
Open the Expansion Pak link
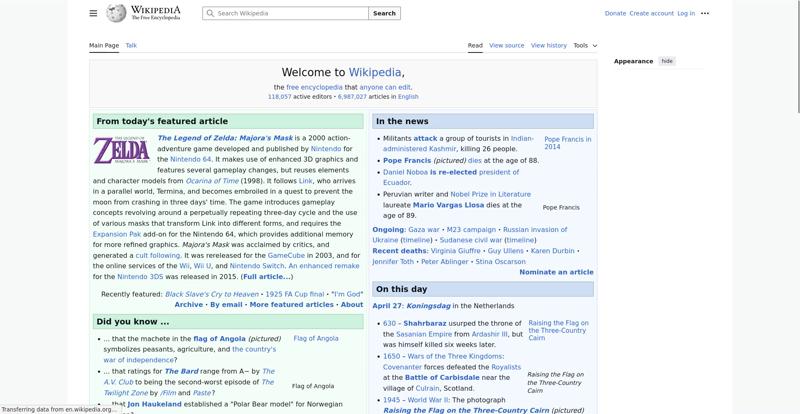[117, 234]
